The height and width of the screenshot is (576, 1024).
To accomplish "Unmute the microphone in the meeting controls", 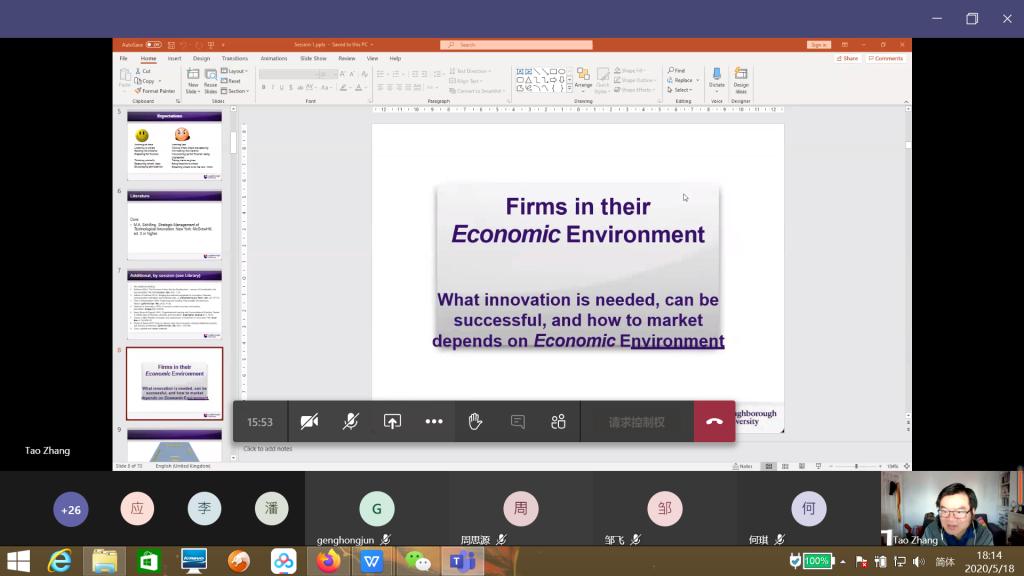I will 351,422.
